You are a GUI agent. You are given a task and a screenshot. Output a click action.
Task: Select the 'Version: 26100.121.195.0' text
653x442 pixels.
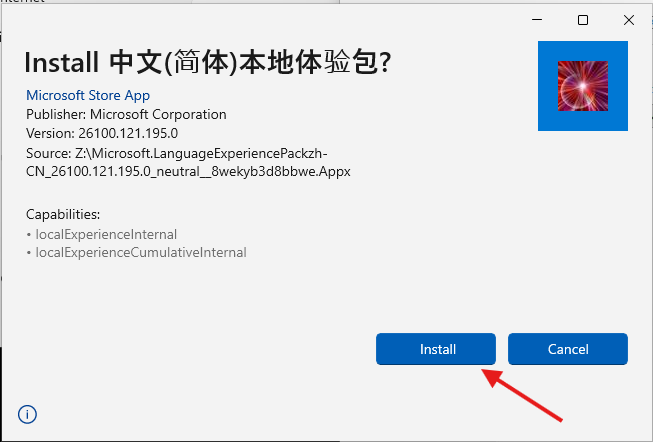102,133
